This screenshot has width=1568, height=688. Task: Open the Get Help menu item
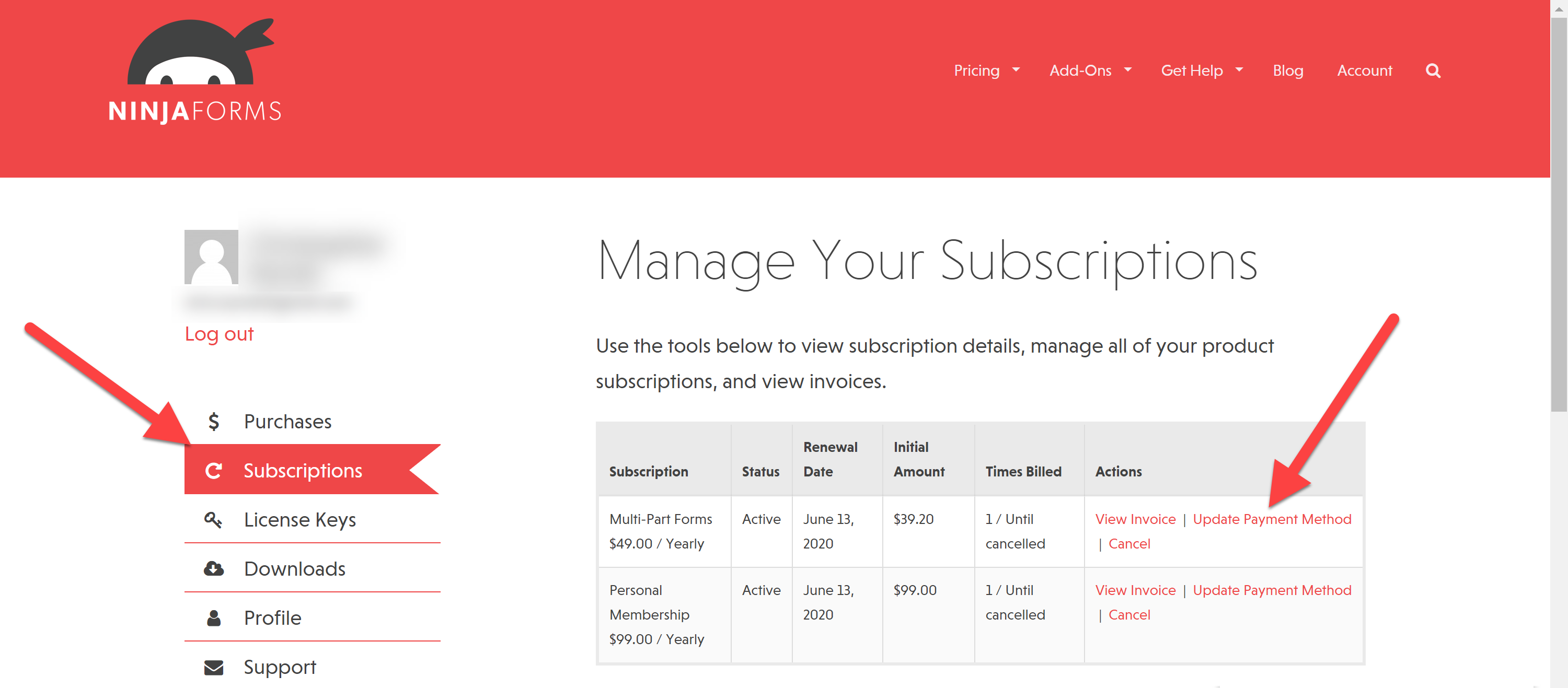(x=1192, y=71)
